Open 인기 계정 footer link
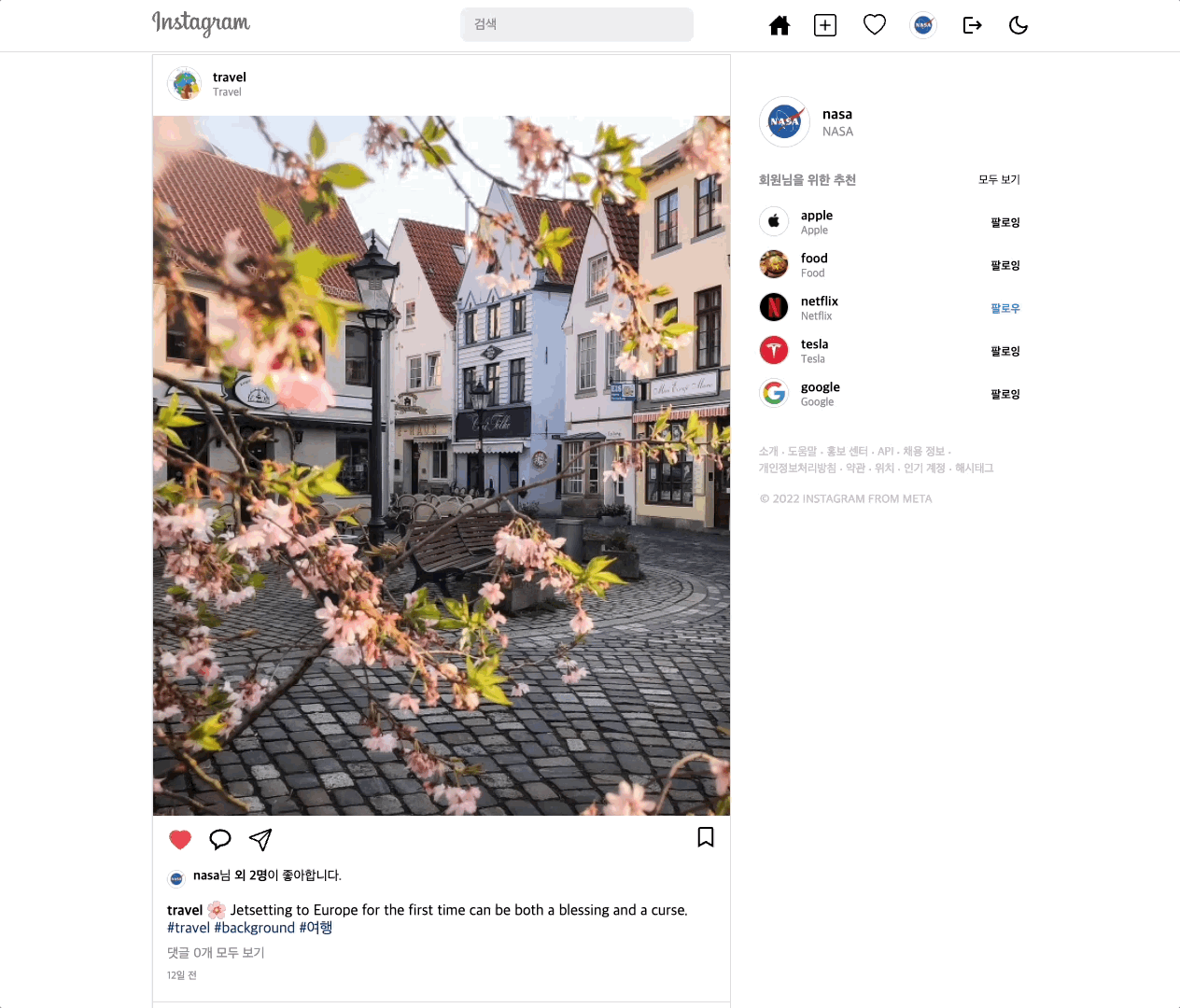The height and width of the screenshot is (1008, 1180). tap(924, 469)
